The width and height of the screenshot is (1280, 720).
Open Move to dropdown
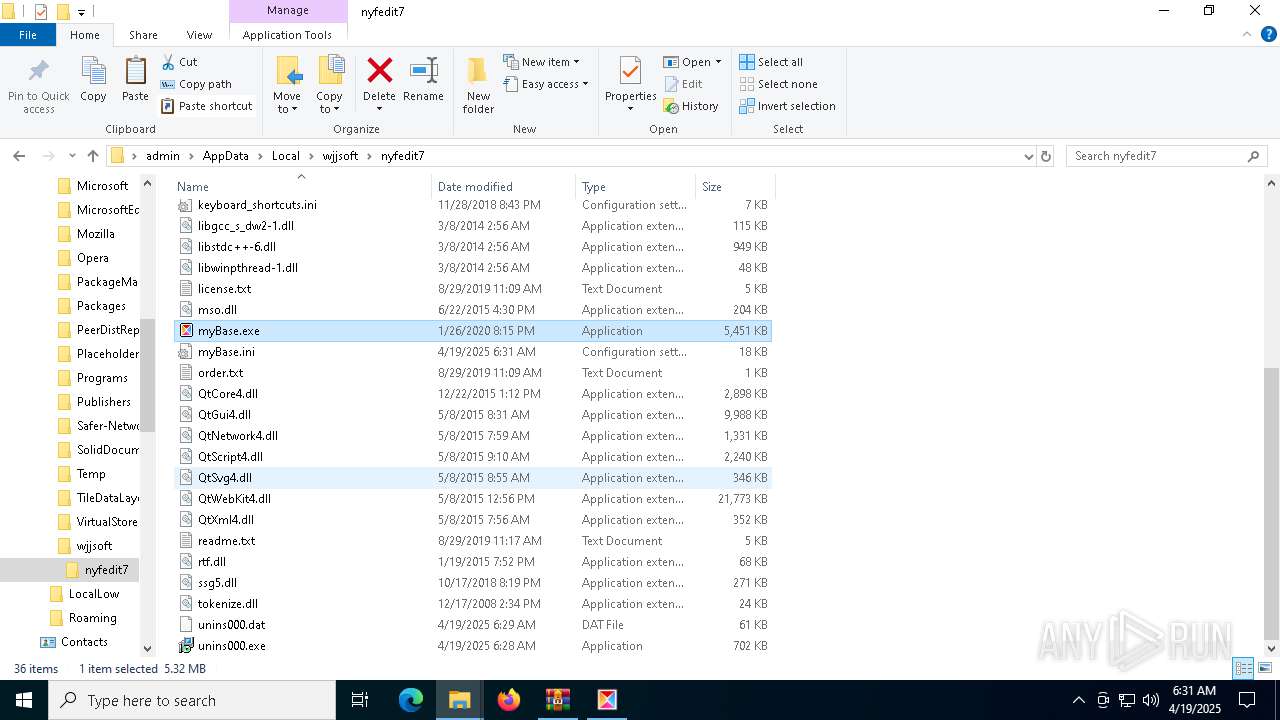click(287, 103)
